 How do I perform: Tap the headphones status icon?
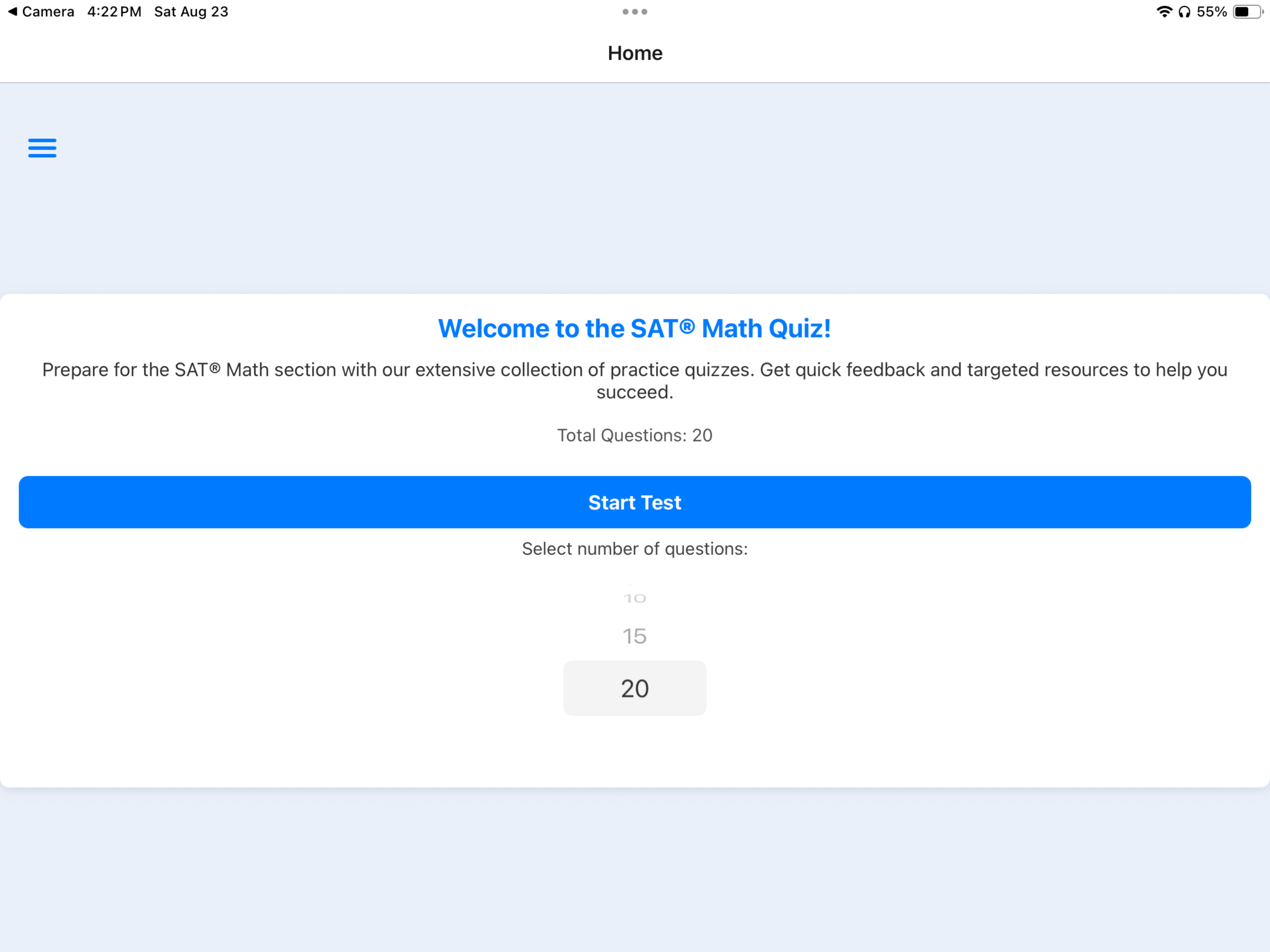tap(1185, 12)
